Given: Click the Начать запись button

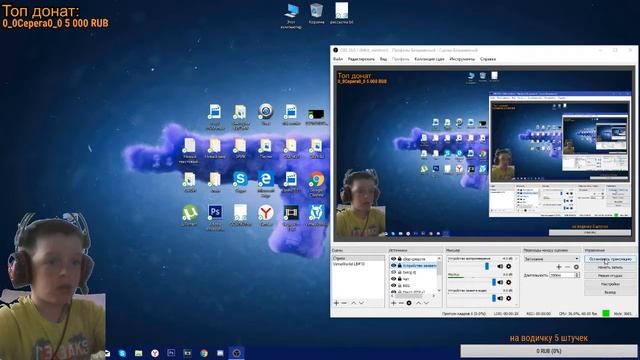Looking at the screenshot, I should coord(610,267).
